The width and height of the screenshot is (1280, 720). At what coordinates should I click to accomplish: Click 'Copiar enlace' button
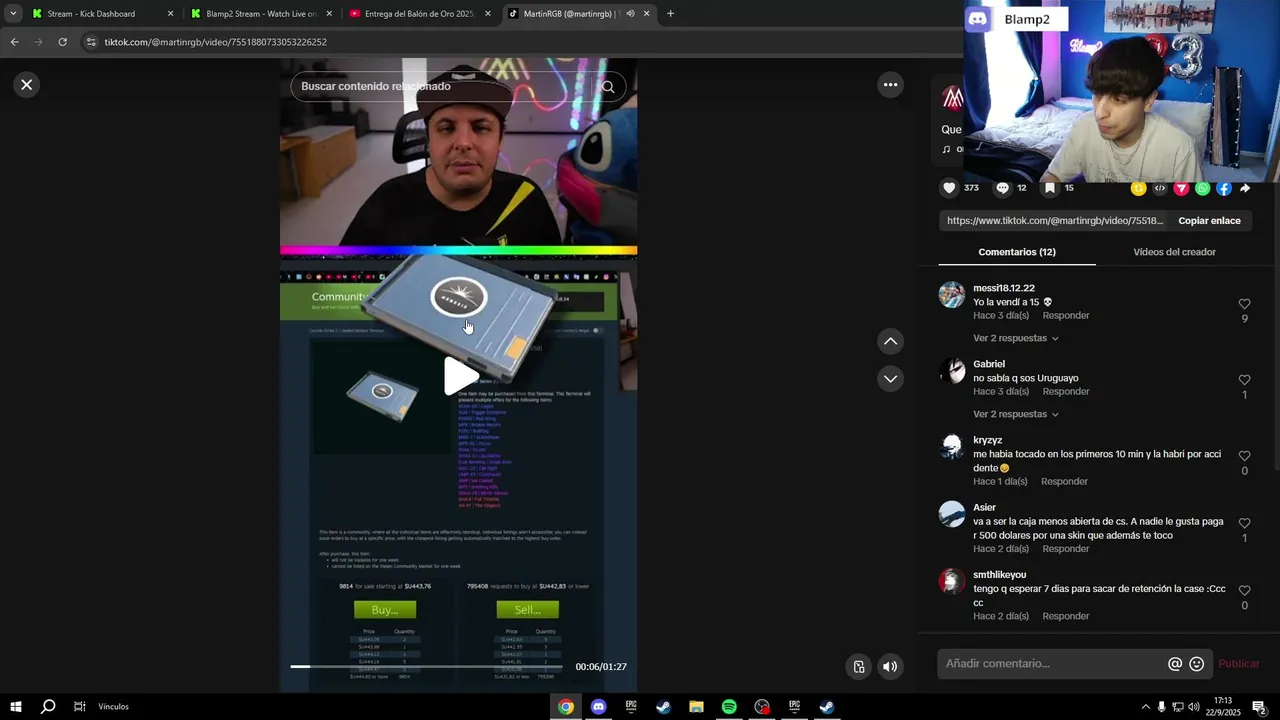pyautogui.click(x=1209, y=221)
